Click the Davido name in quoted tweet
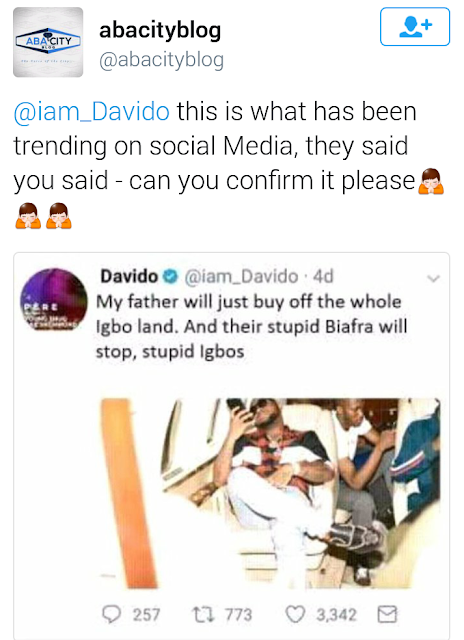Screen dimensions: 464x640 click(x=129, y=276)
